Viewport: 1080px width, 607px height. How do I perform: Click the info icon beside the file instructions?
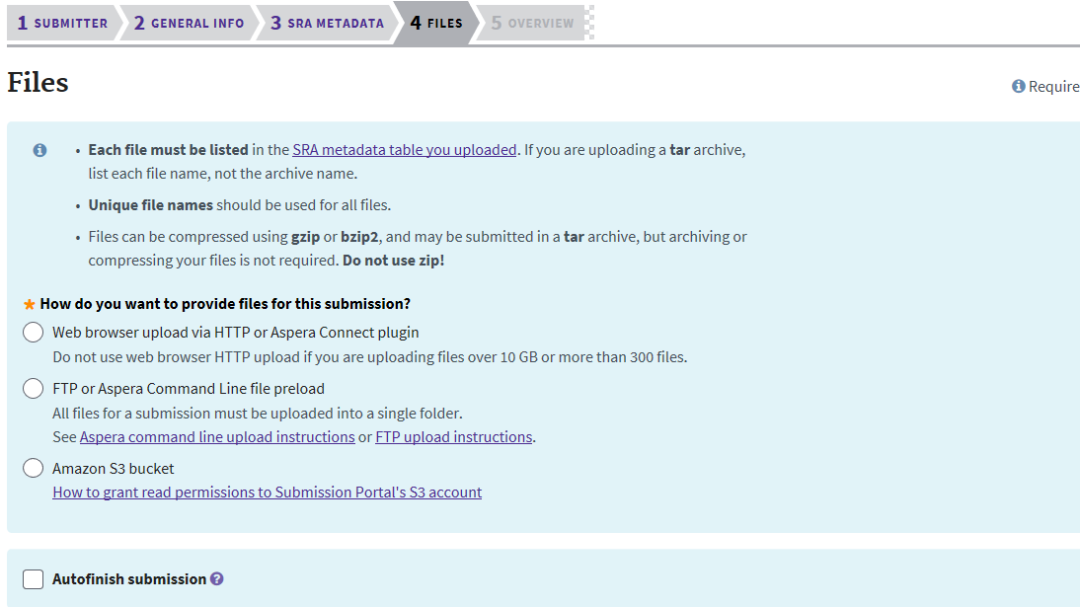[40, 151]
